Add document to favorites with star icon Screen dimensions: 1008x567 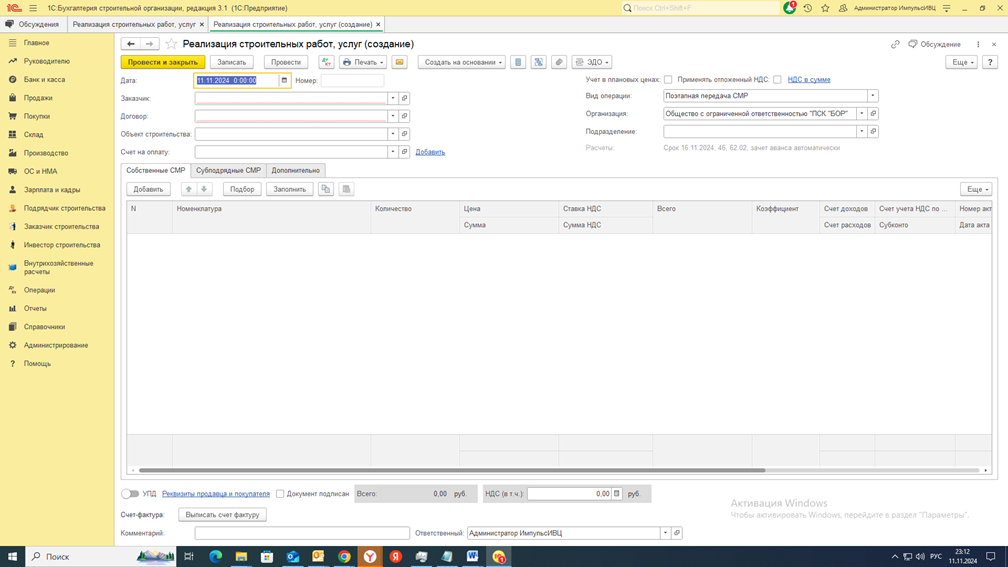tap(171, 44)
